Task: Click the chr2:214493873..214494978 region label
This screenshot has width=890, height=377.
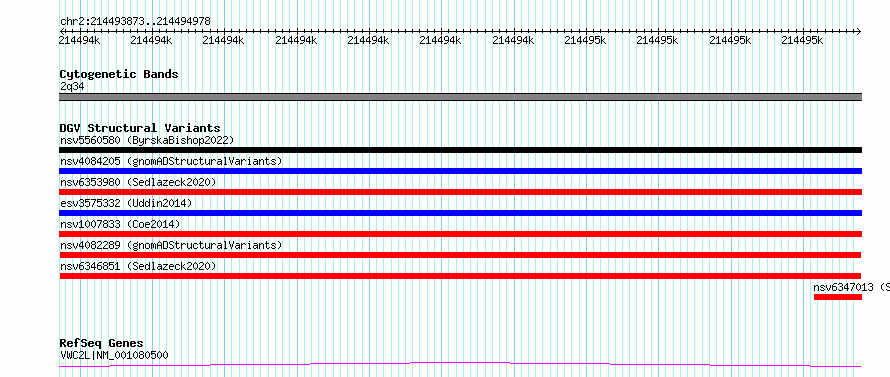Action: (x=135, y=22)
